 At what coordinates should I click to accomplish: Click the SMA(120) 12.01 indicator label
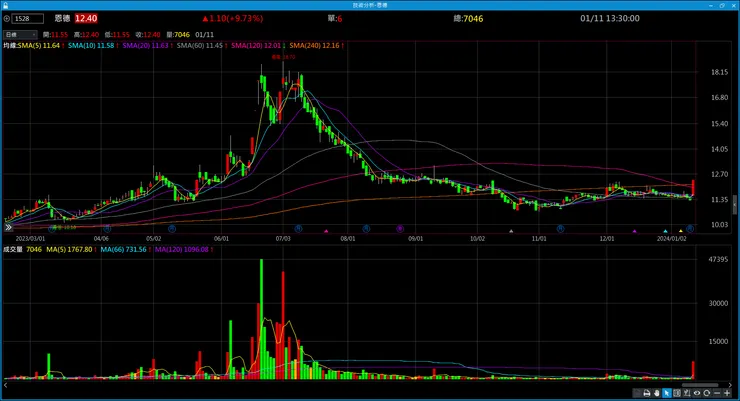(x=258, y=46)
